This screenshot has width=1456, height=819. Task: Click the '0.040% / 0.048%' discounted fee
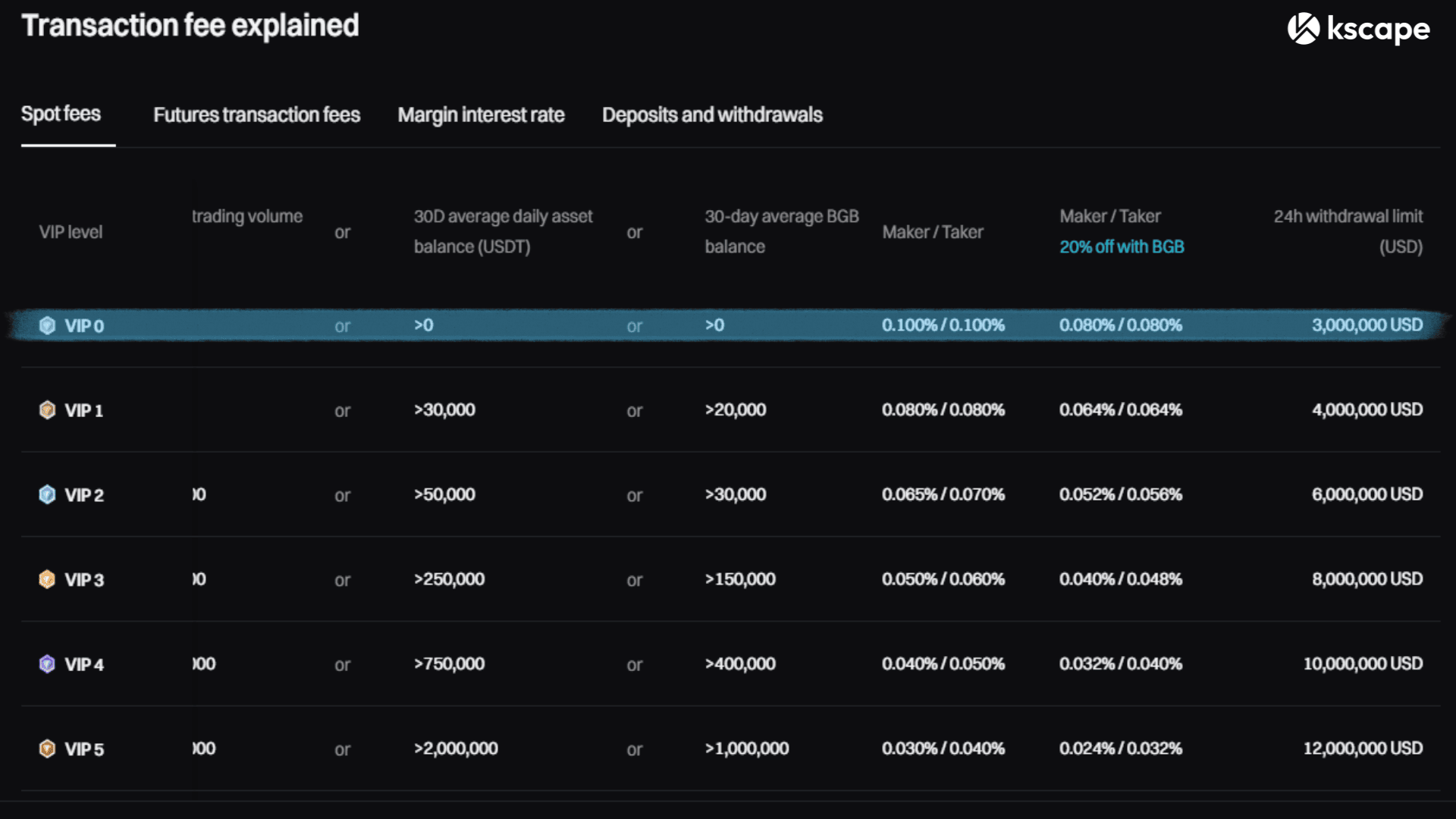tap(1121, 579)
